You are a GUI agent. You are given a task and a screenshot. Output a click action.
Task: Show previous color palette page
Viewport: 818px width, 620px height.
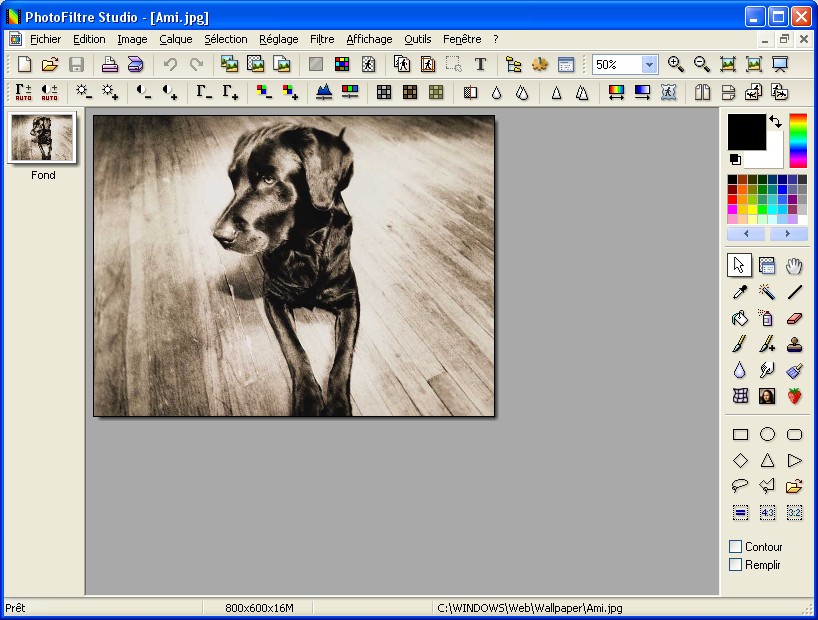pos(746,234)
